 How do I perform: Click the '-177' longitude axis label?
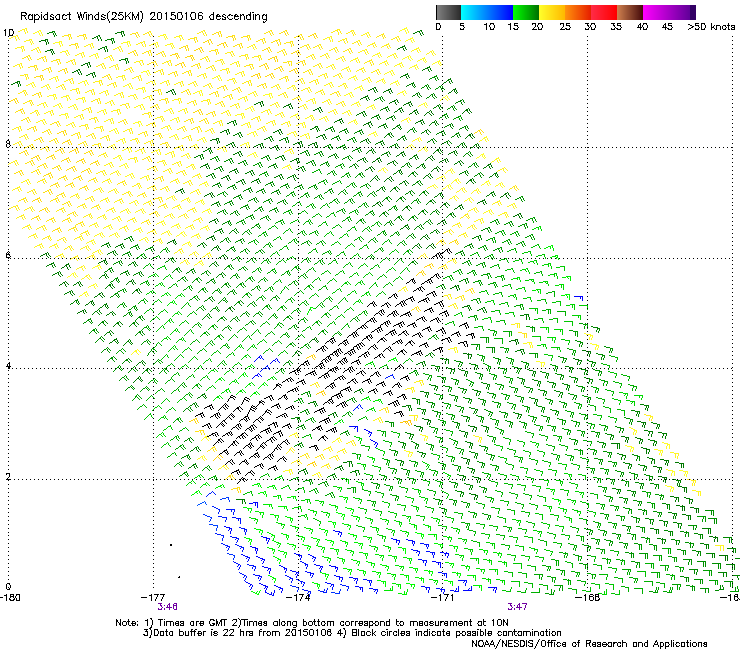click(153, 597)
